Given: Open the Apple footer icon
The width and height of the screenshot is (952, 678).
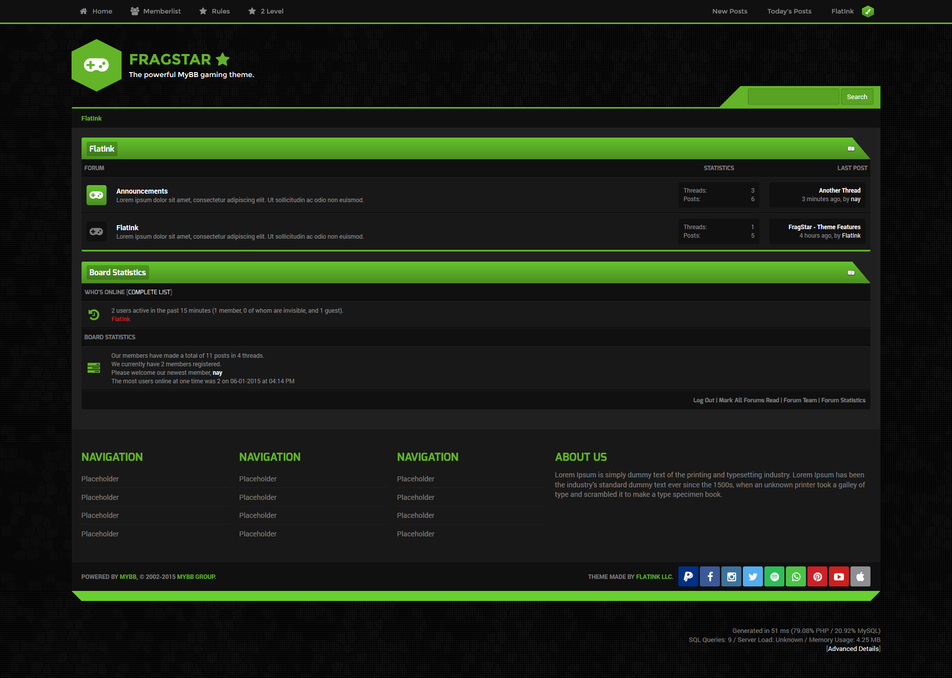Looking at the screenshot, I should (860, 577).
